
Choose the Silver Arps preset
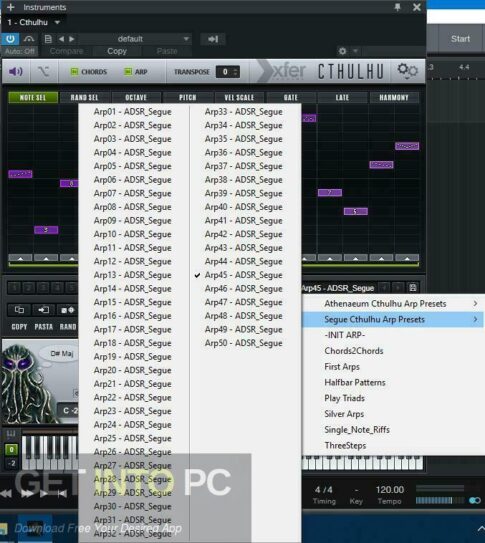tap(393, 414)
